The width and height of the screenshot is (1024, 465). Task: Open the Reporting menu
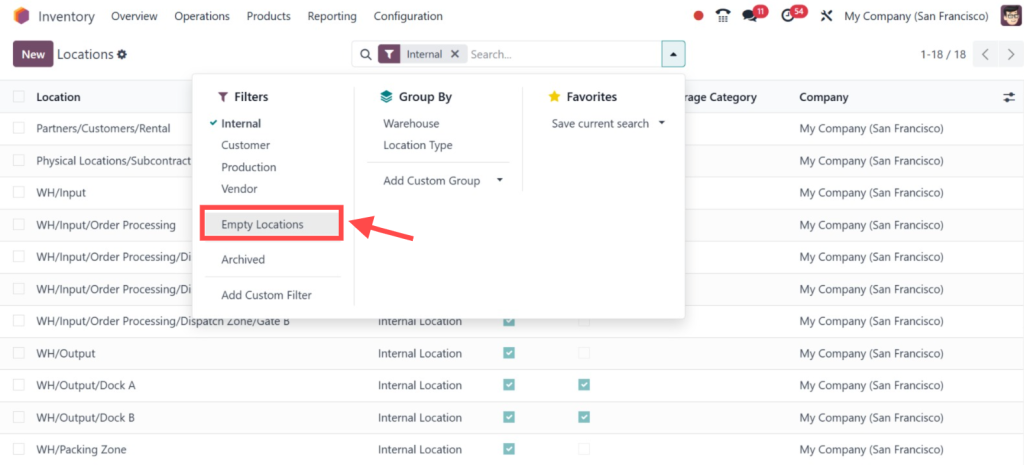point(332,16)
